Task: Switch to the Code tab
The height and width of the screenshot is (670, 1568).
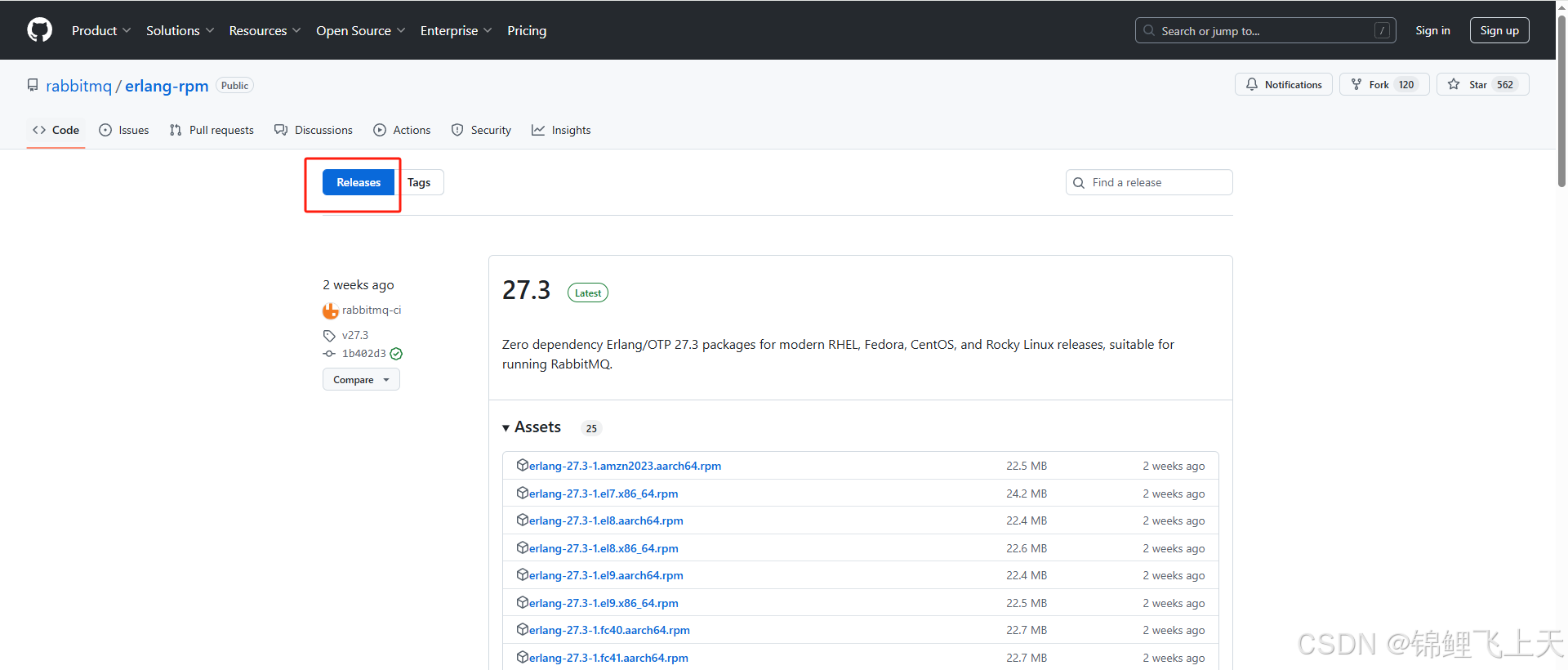Action: tap(56, 130)
